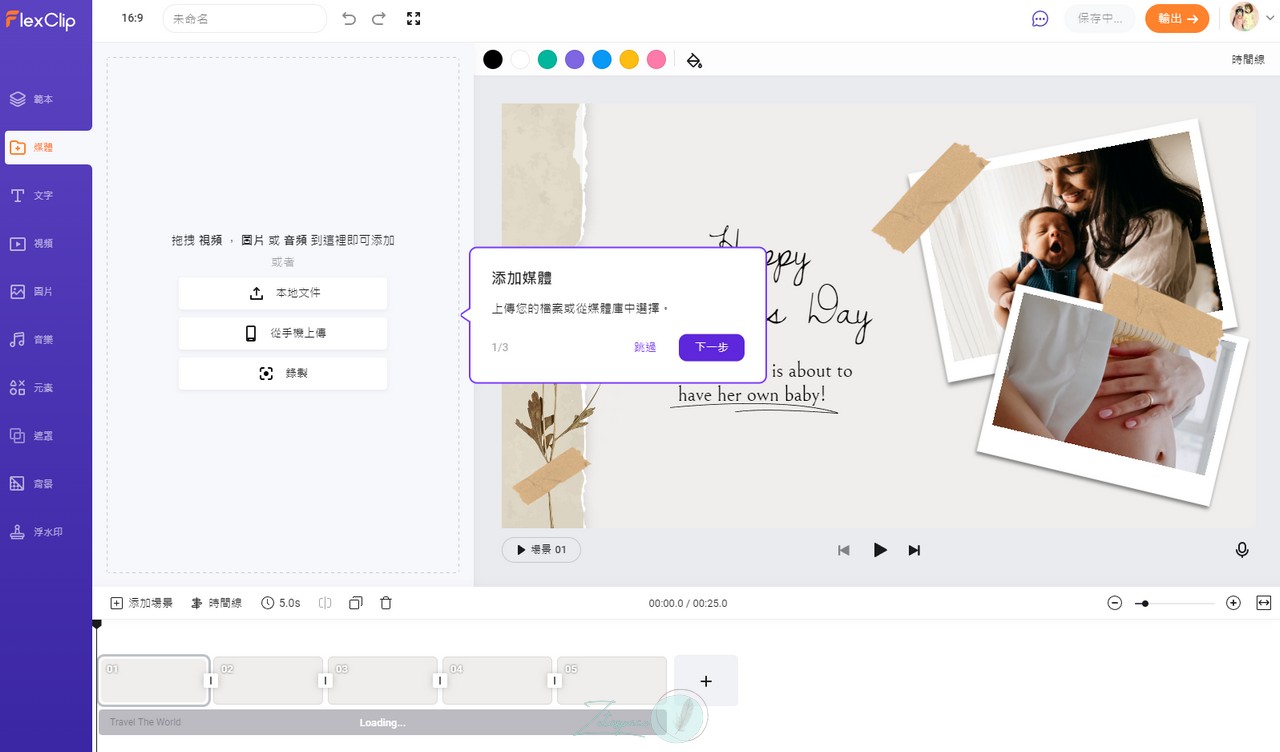Select the 媒體 media sidebar tab

pos(46,147)
